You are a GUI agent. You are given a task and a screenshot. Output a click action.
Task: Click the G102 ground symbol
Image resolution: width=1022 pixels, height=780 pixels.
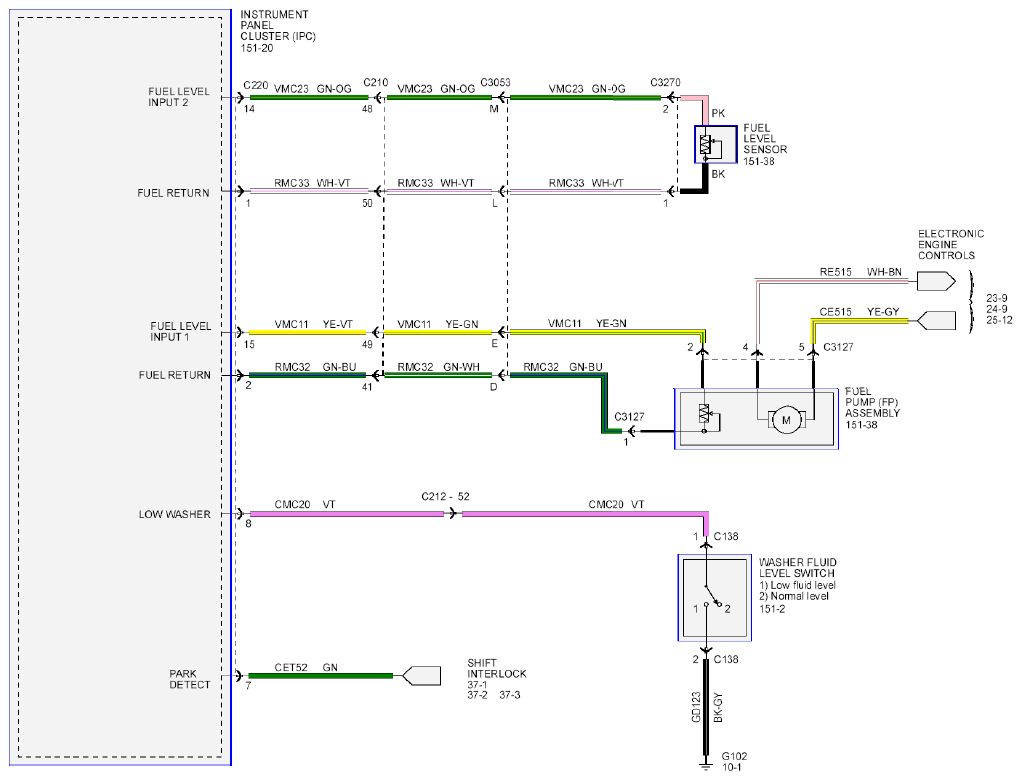point(705,764)
